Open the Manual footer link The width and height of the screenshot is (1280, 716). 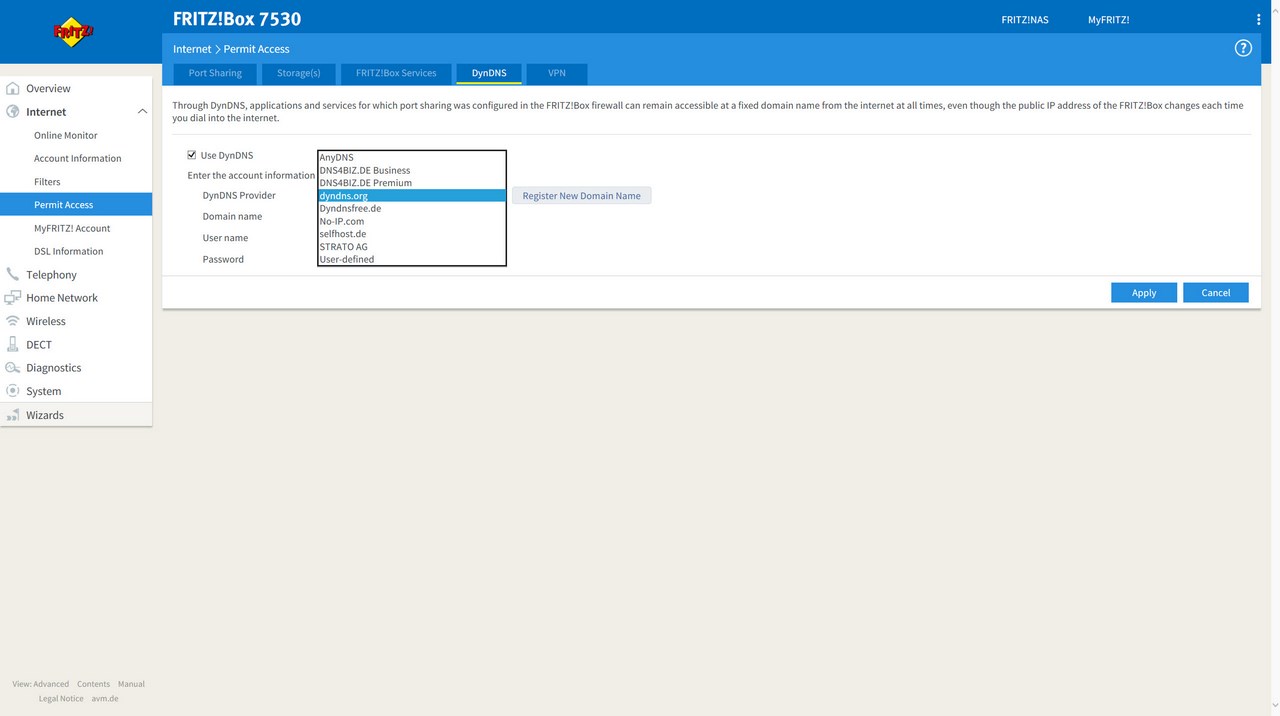(x=131, y=684)
